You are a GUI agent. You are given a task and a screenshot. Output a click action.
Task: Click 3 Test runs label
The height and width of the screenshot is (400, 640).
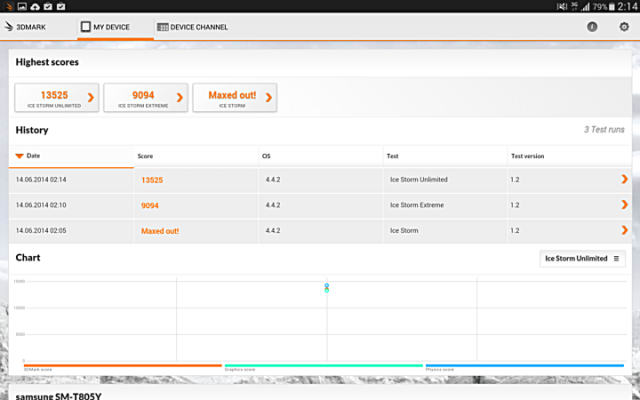604,129
